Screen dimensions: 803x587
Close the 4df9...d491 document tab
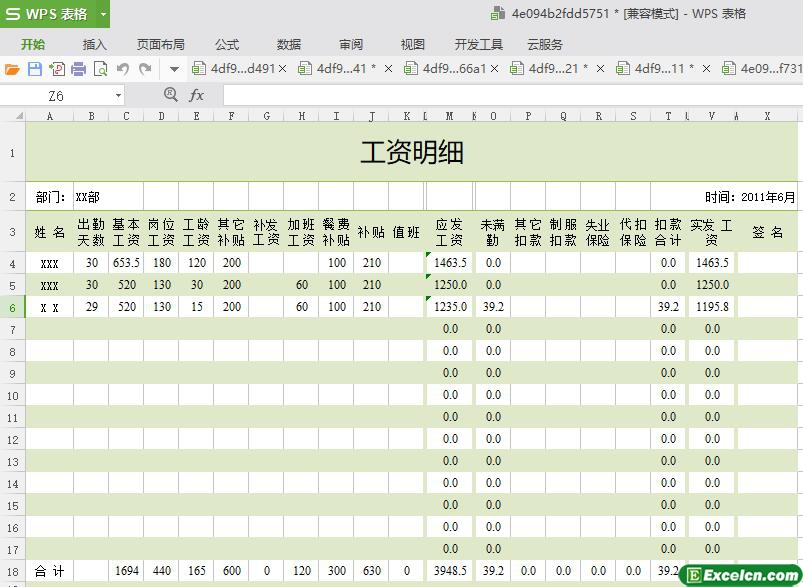pyautogui.click(x=283, y=69)
